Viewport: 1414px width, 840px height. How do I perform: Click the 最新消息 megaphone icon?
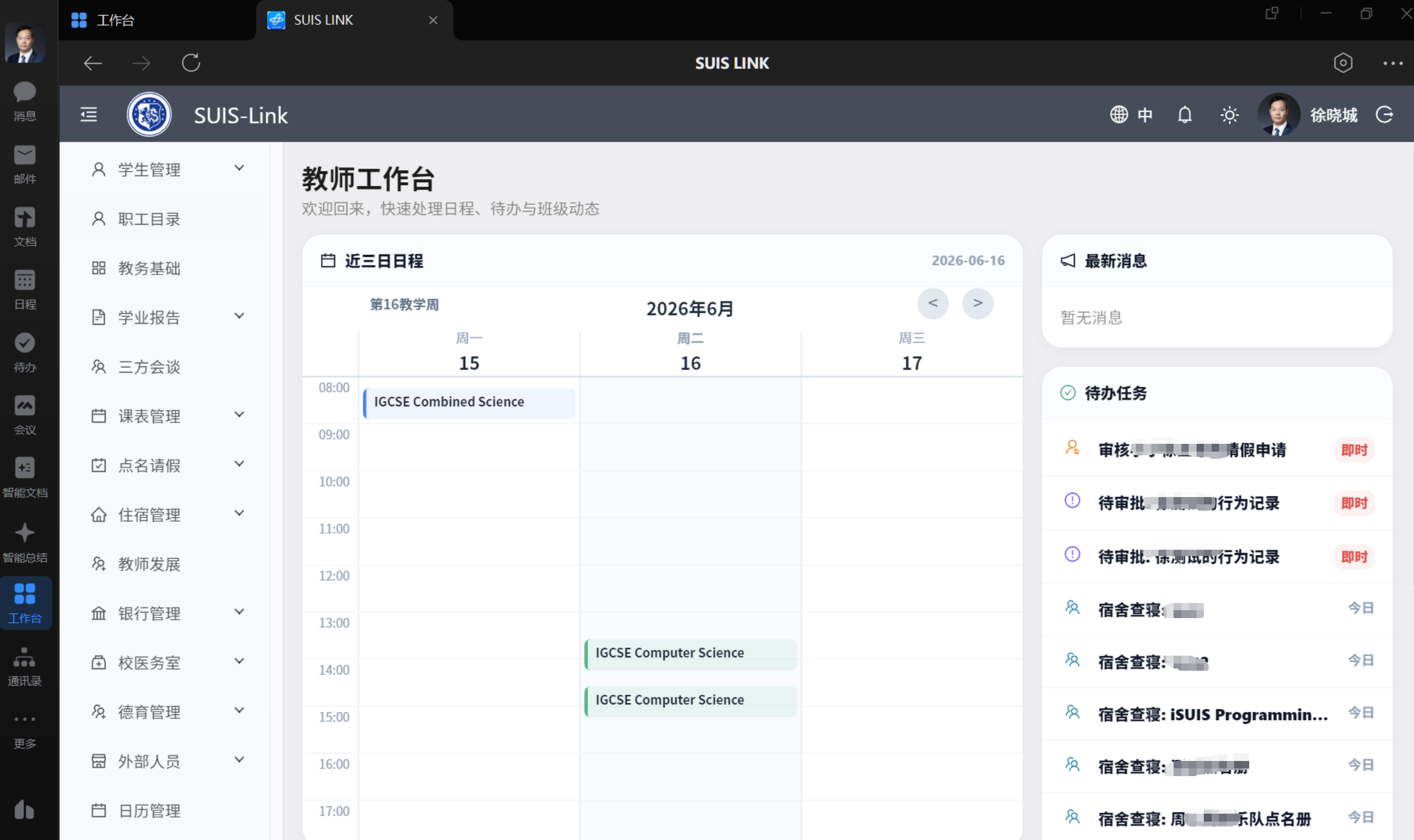[x=1068, y=261]
